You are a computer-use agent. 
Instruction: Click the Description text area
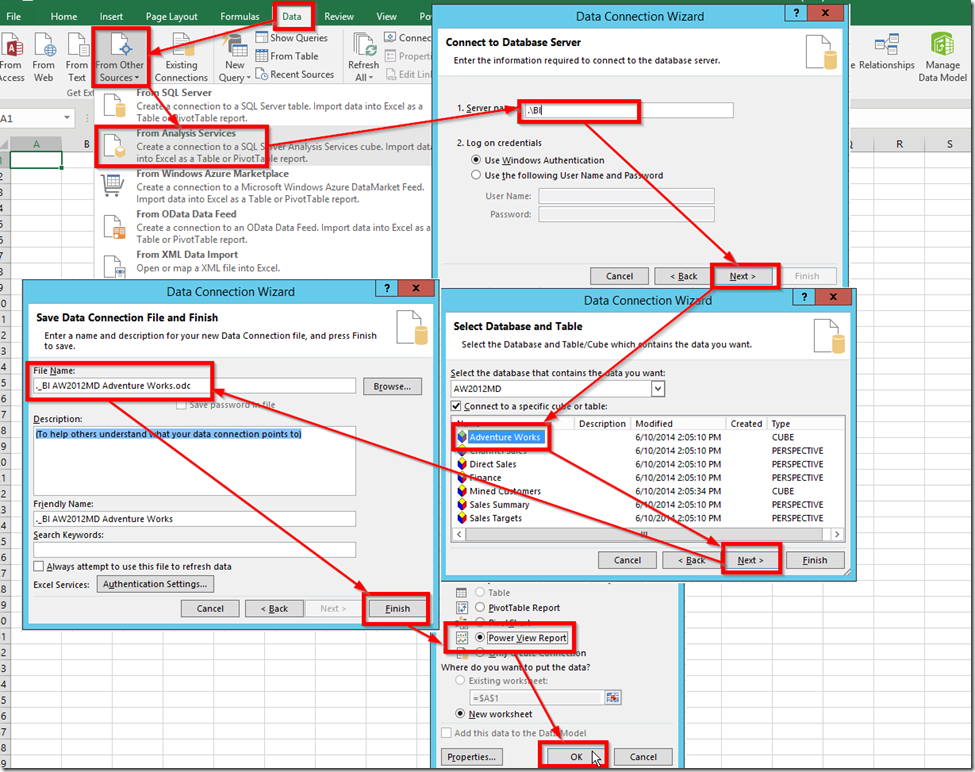point(195,461)
